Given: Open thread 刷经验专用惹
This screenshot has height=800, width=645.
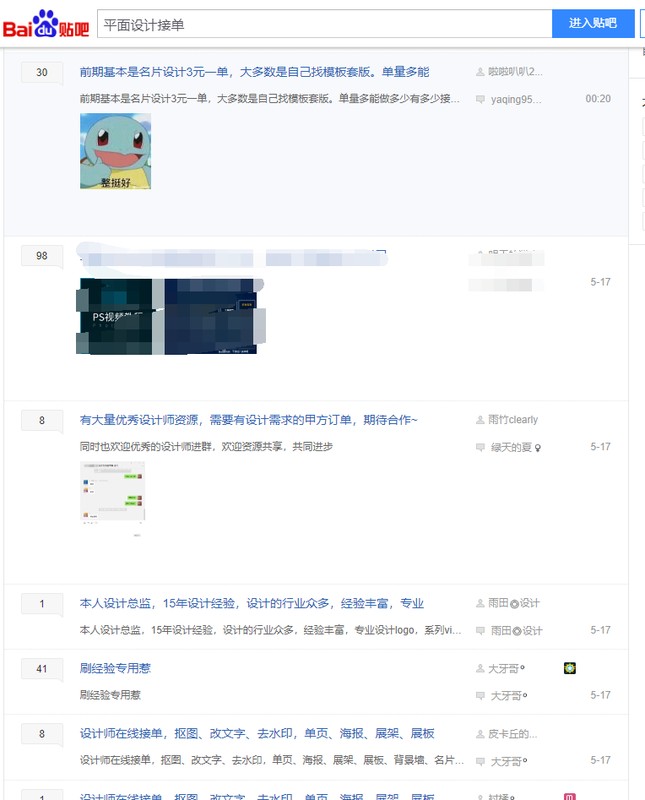Looking at the screenshot, I should pyautogui.click(x=115, y=668).
